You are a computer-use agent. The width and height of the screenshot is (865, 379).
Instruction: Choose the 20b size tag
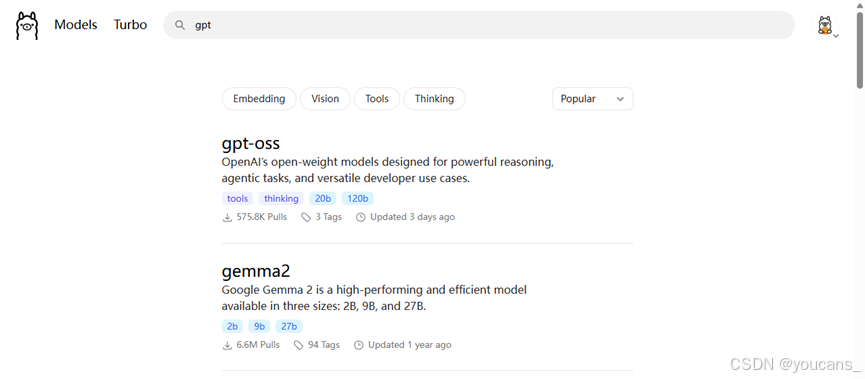coord(323,199)
